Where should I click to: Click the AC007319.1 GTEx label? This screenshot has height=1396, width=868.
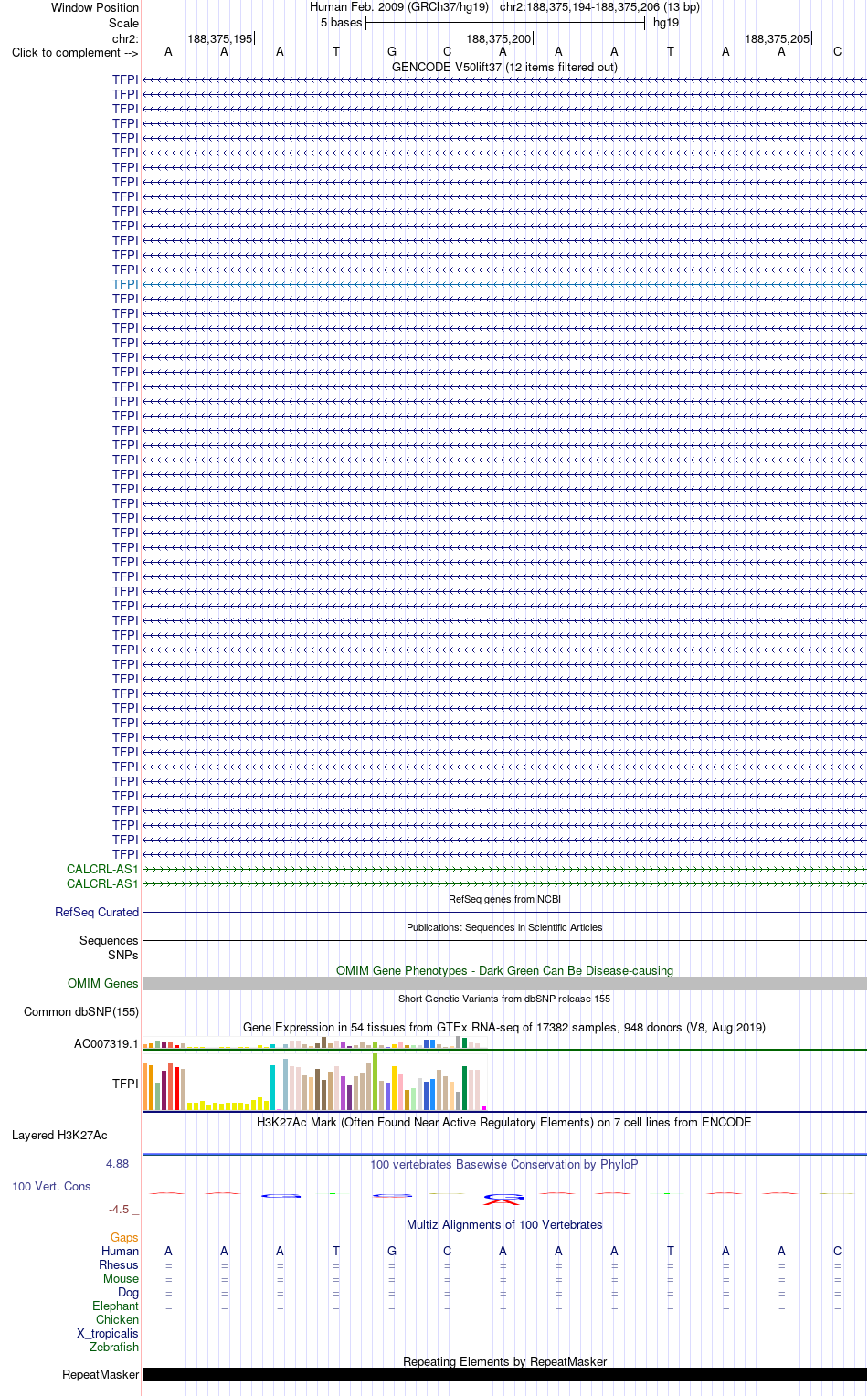pyautogui.click(x=106, y=1043)
